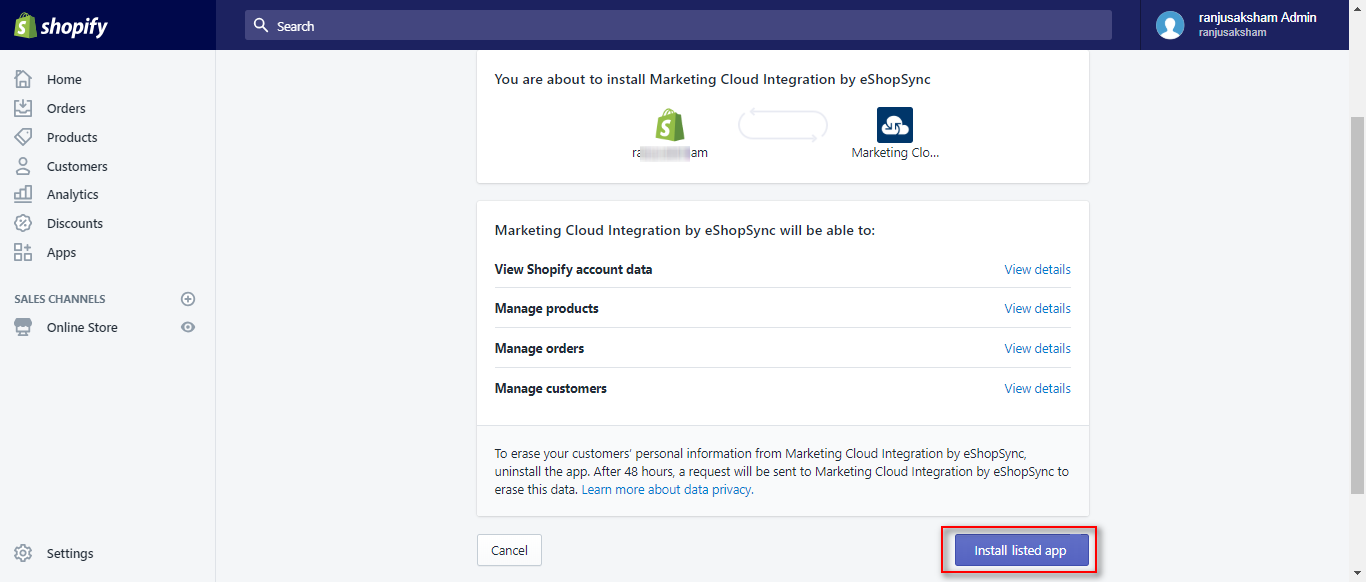Add a sales channel with plus icon

tap(188, 299)
